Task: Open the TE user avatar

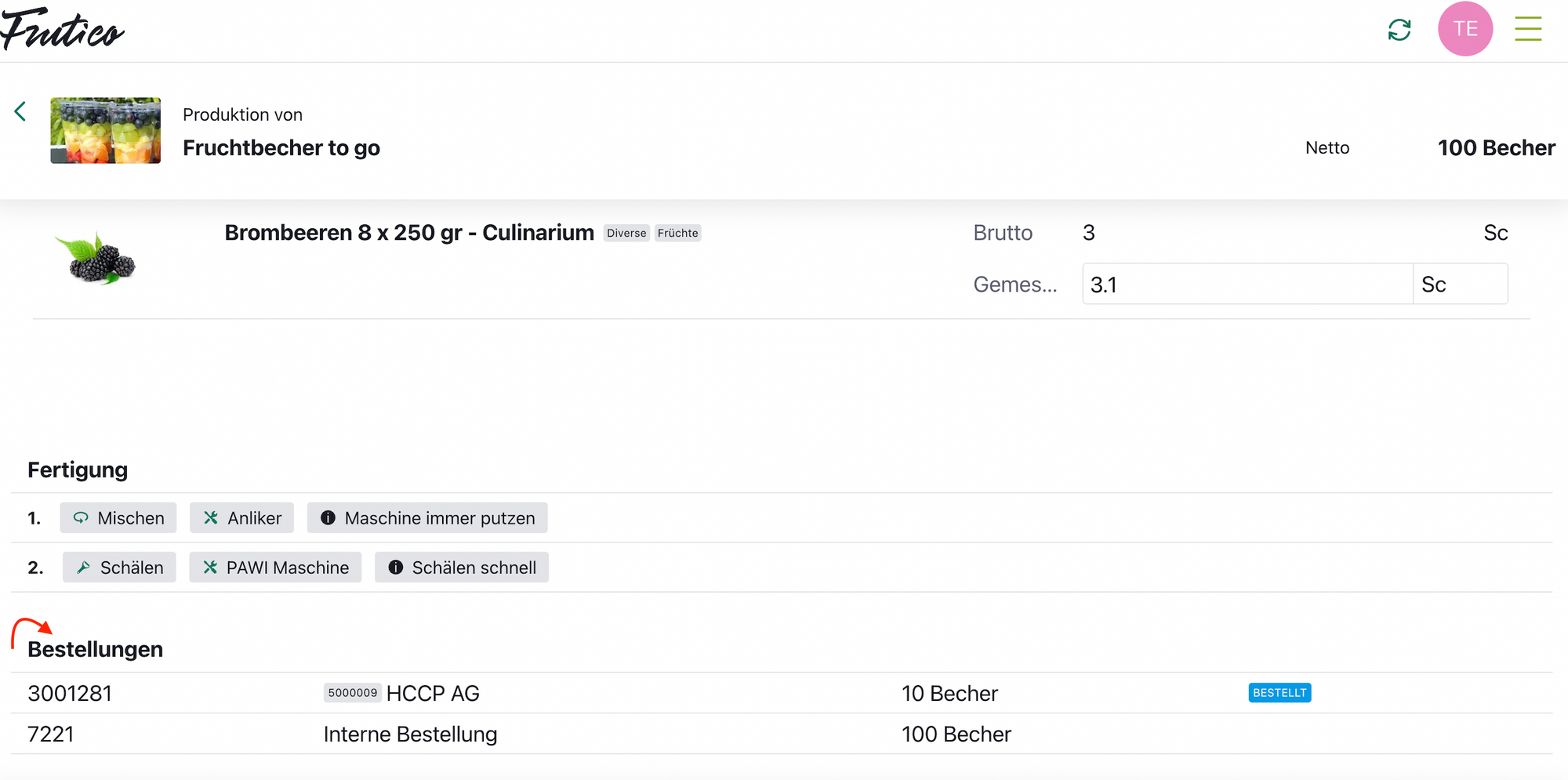Action: point(1465,29)
